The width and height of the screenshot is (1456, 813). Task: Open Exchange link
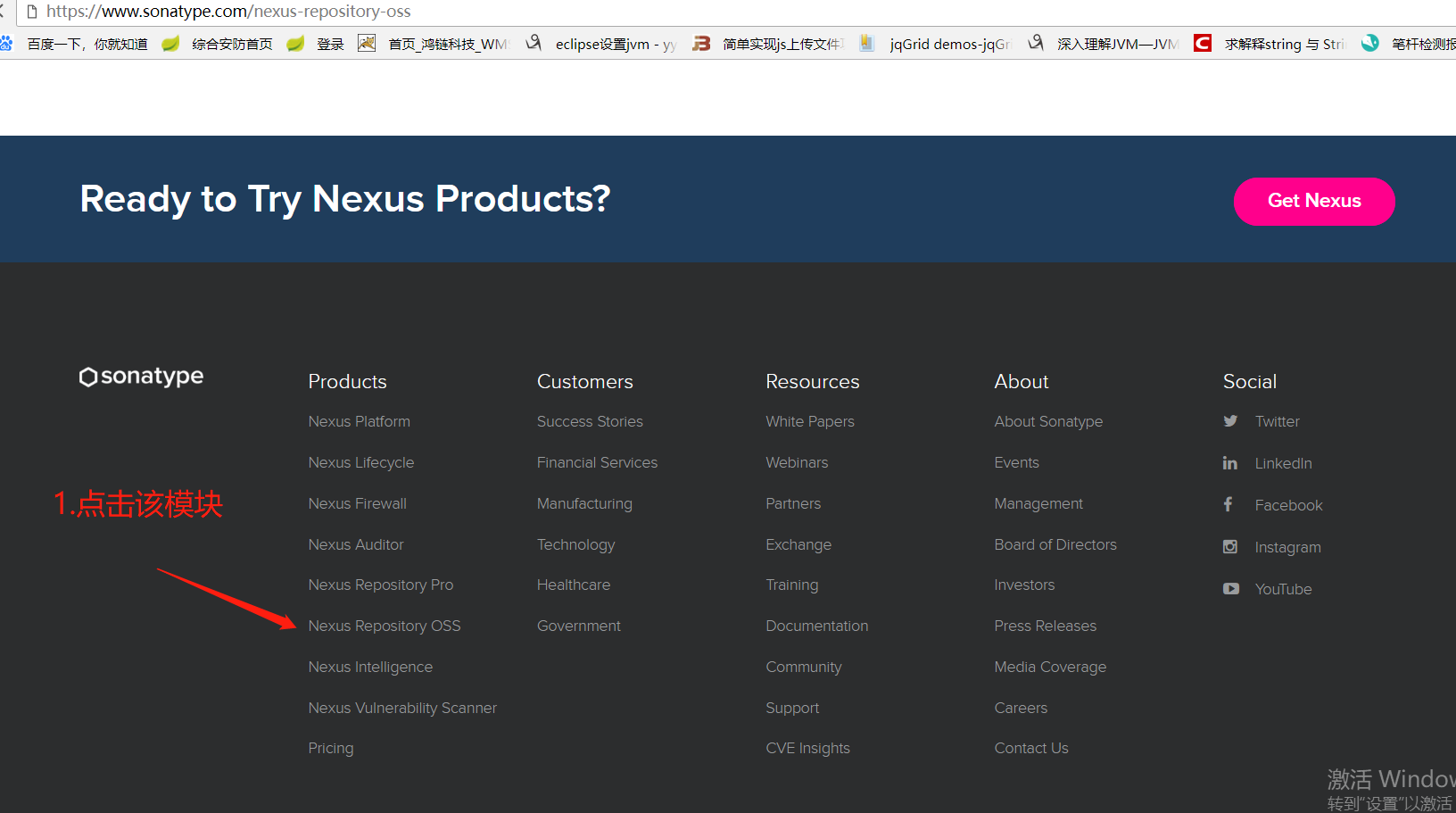pyautogui.click(x=798, y=544)
